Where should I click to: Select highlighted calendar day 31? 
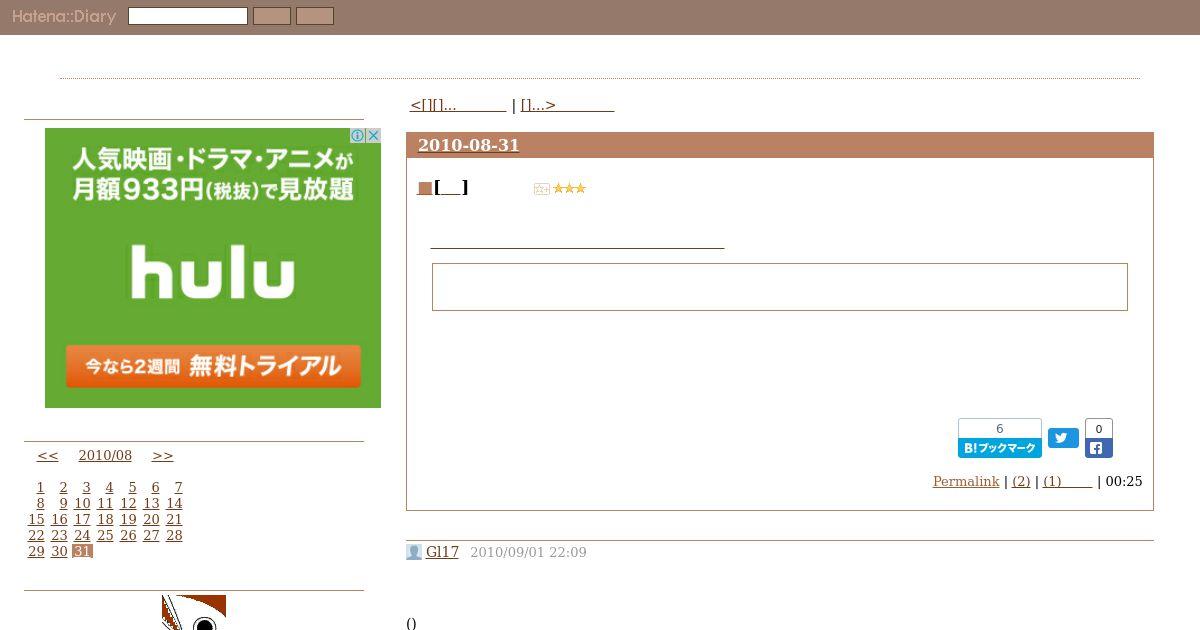82,551
